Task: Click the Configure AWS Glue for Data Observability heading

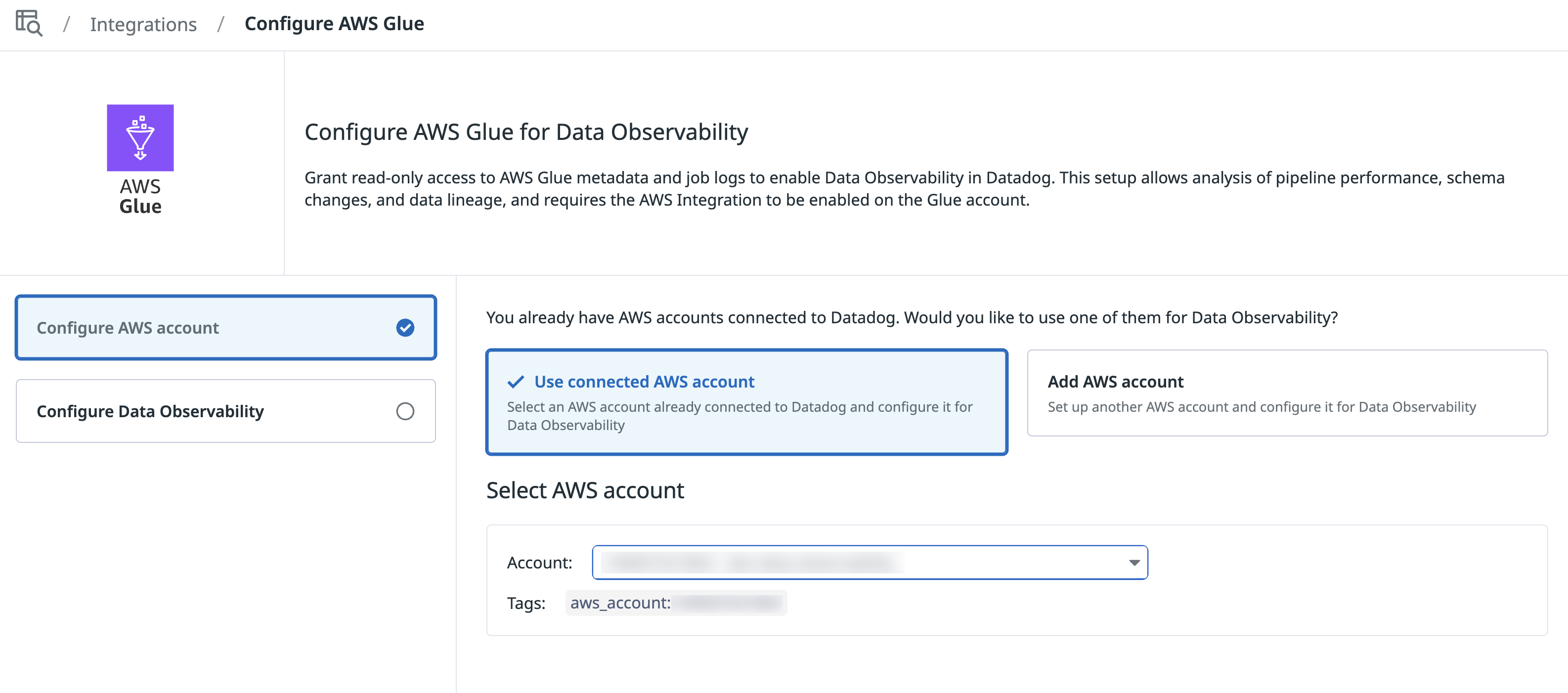Action: pyautogui.click(x=526, y=132)
